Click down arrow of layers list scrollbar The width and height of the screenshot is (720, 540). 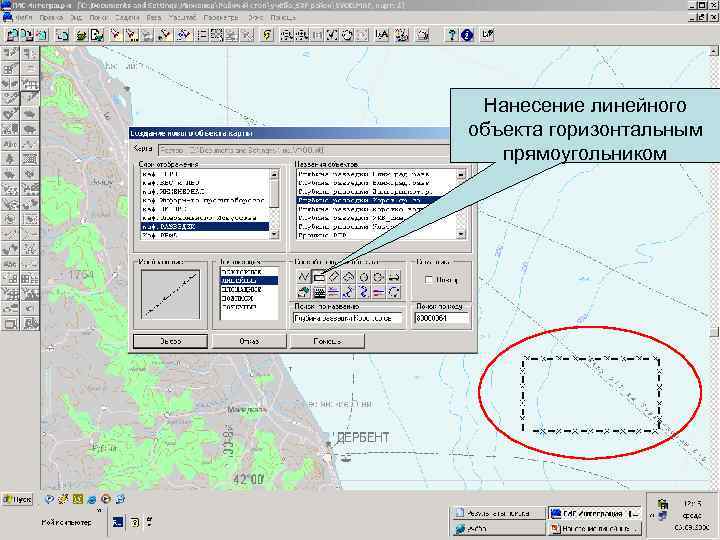tap(274, 234)
